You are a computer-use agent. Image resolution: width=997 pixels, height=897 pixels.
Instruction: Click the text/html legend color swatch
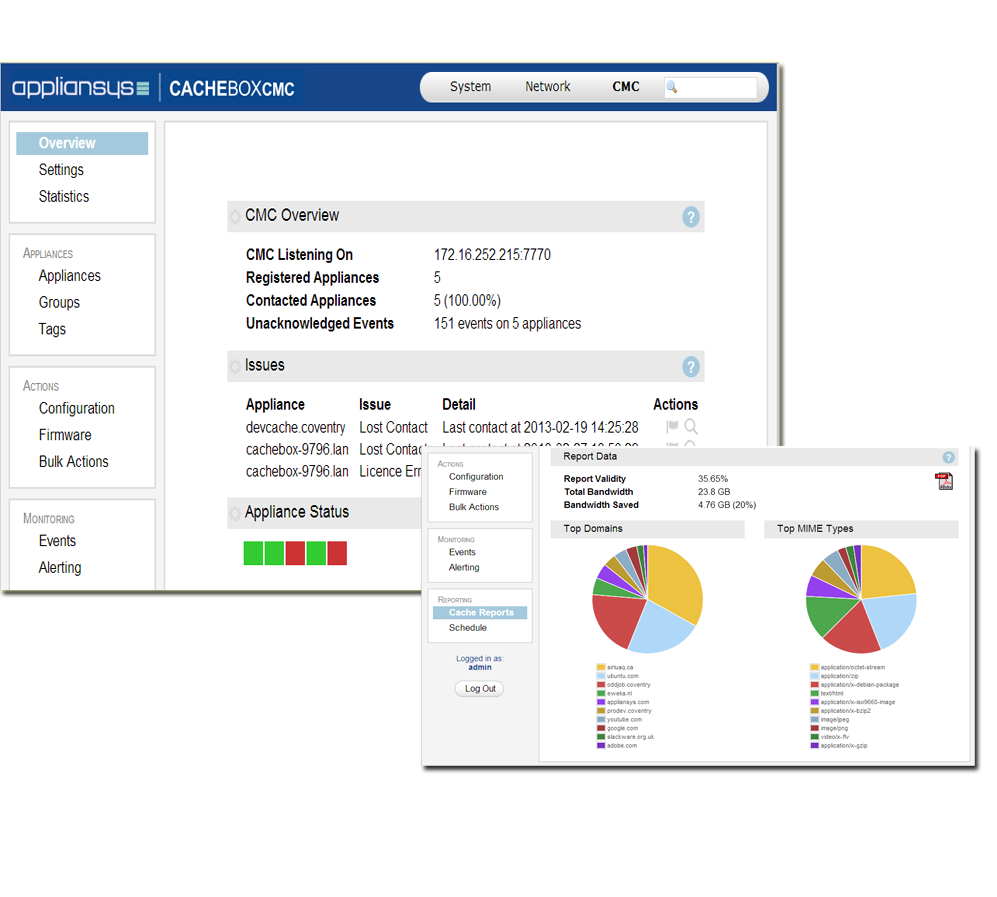(x=814, y=694)
